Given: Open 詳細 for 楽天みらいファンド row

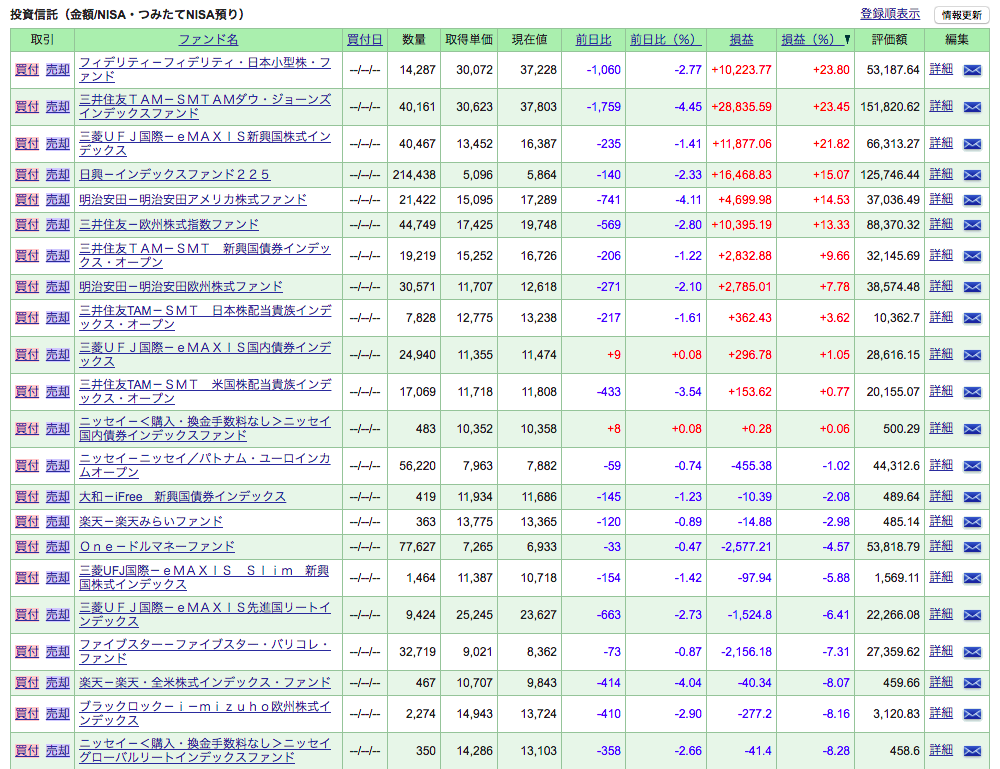Looking at the screenshot, I should [941, 521].
